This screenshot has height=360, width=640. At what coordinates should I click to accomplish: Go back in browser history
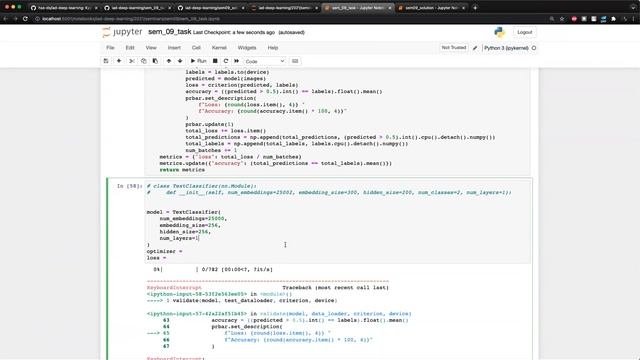click(6, 19)
